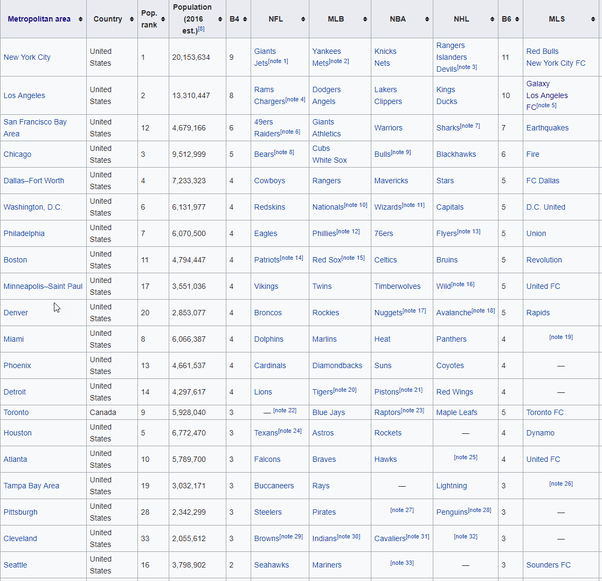Click the Diamondbacks team link
Viewport: 602px width, 581px height.
[x=337, y=366]
